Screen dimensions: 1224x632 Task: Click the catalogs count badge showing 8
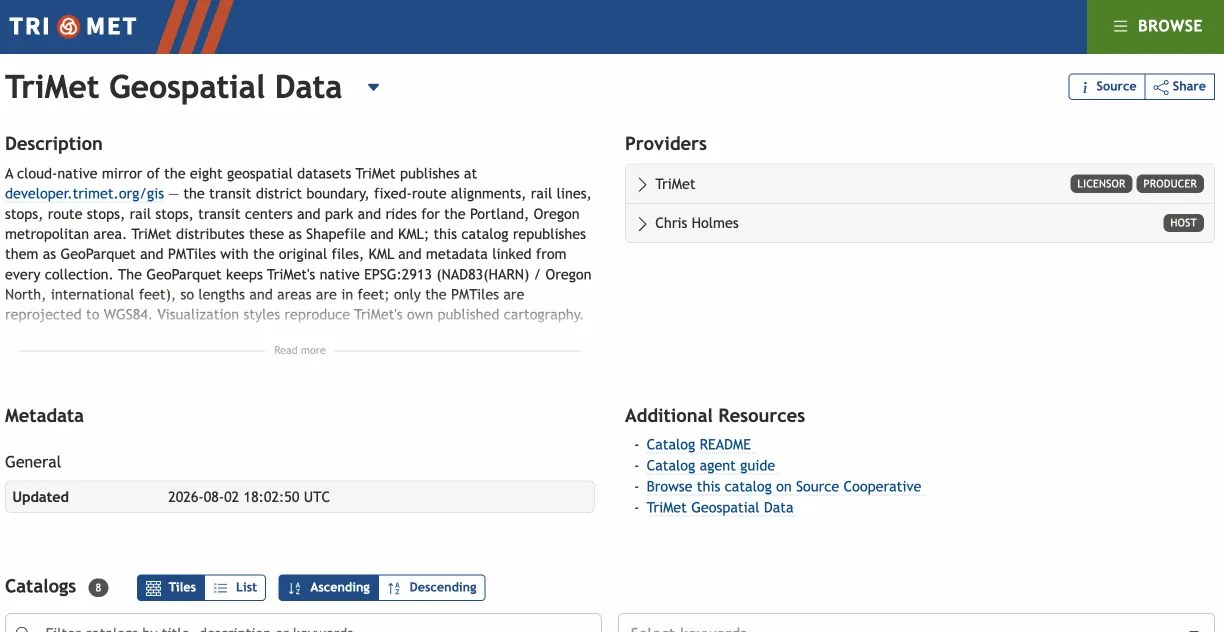(98, 588)
